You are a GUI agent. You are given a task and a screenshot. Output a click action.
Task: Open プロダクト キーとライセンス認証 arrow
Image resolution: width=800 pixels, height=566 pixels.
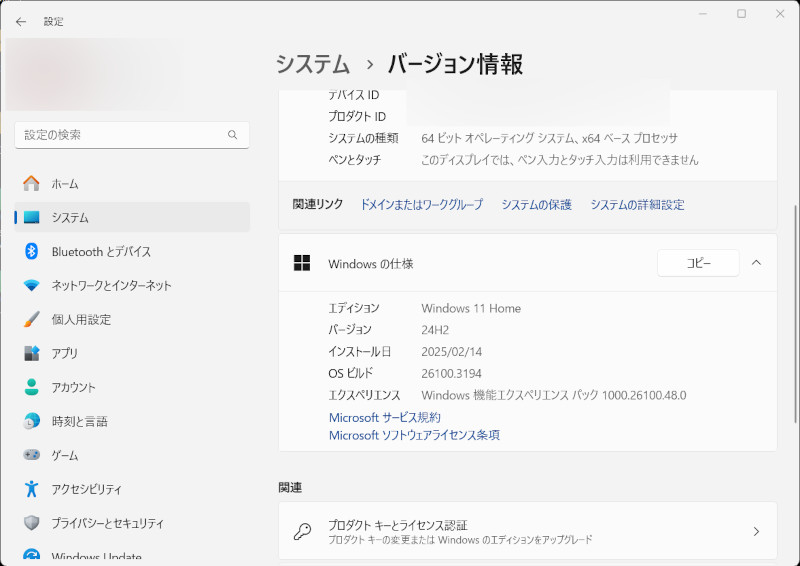click(x=756, y=532)
